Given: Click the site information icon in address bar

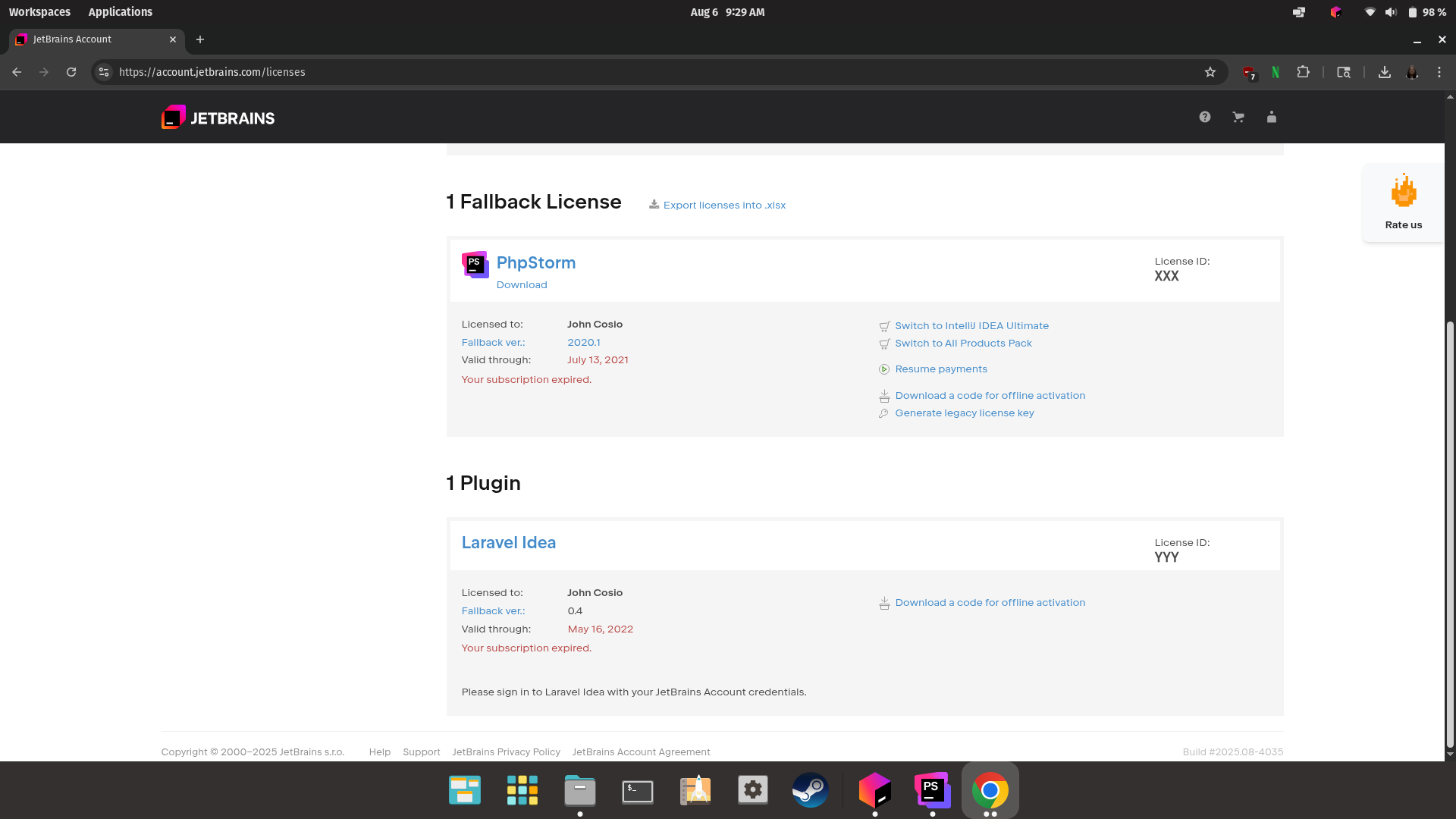Looking at the screenshot, I should pyautogui.click(x=104, y=72).
